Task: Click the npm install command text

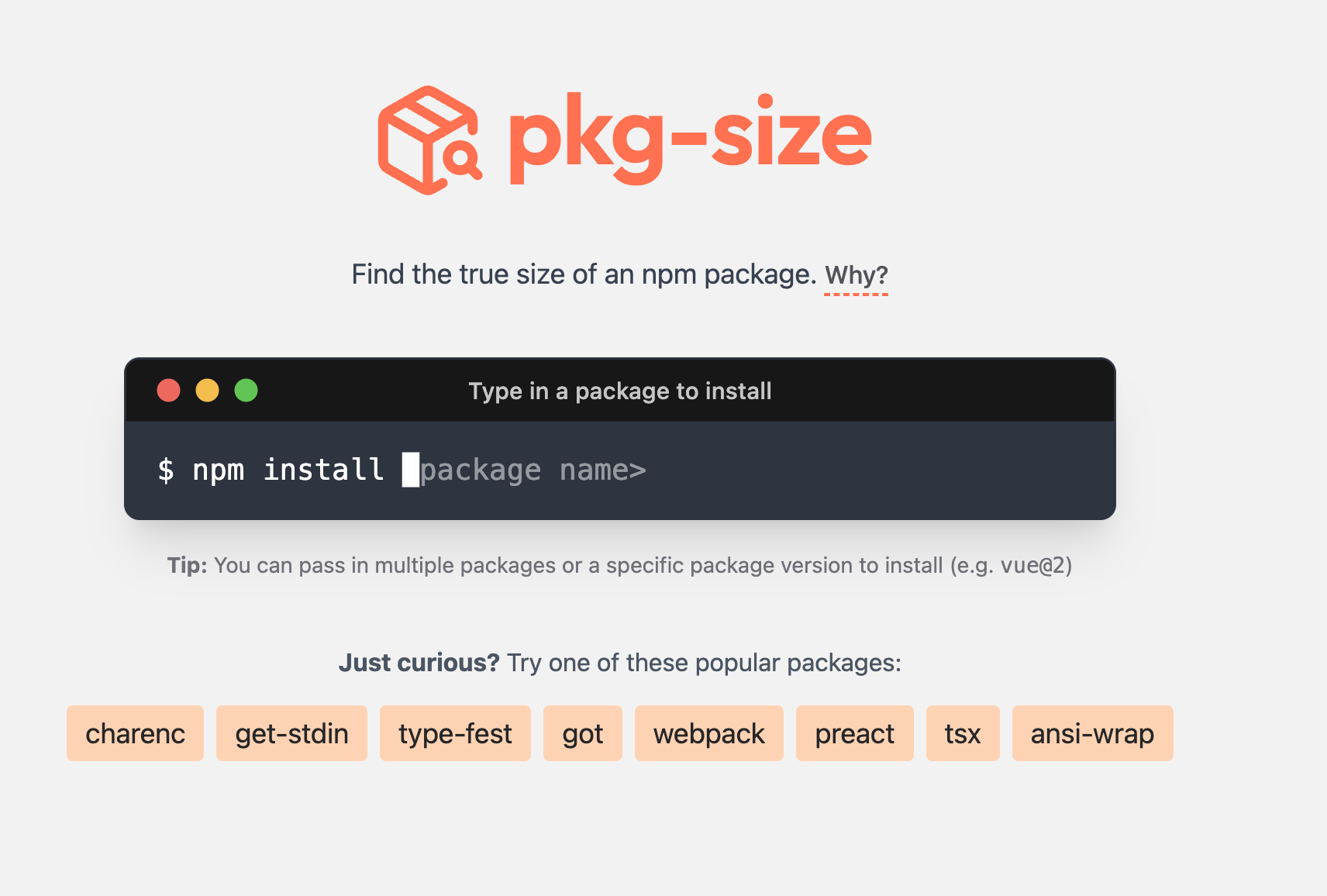Action: point(288,470)
